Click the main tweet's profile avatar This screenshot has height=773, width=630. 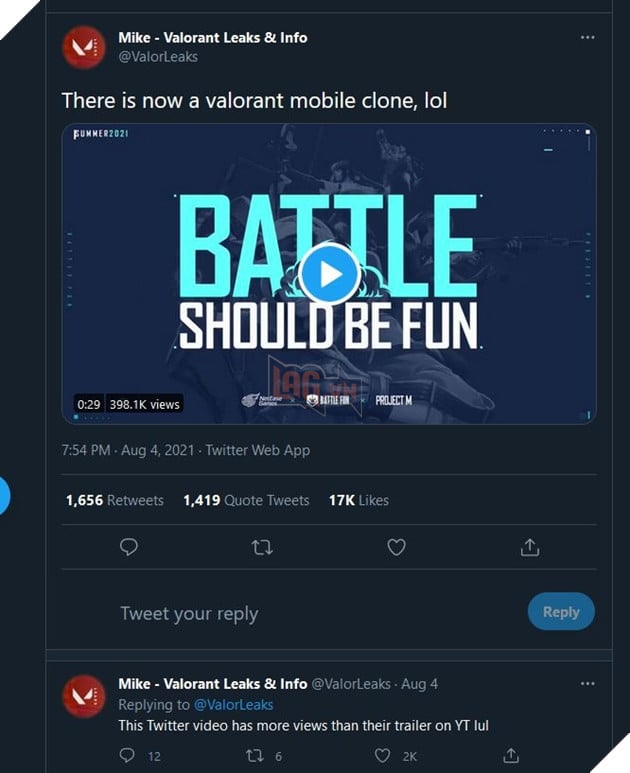(x=84, y=47)
